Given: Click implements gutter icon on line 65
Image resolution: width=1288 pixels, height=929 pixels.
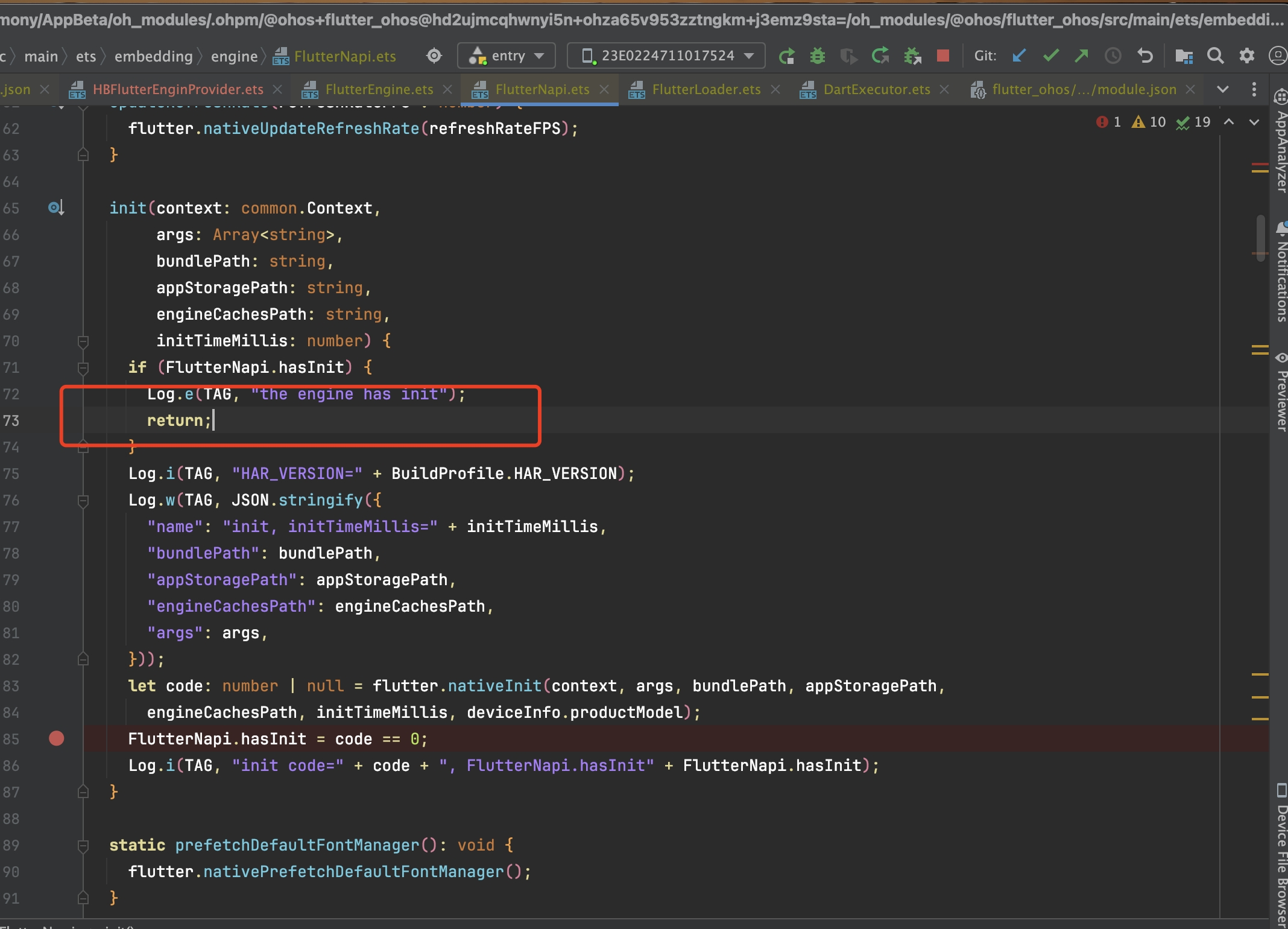Looking at the screenshot, I should coord(56,208).
